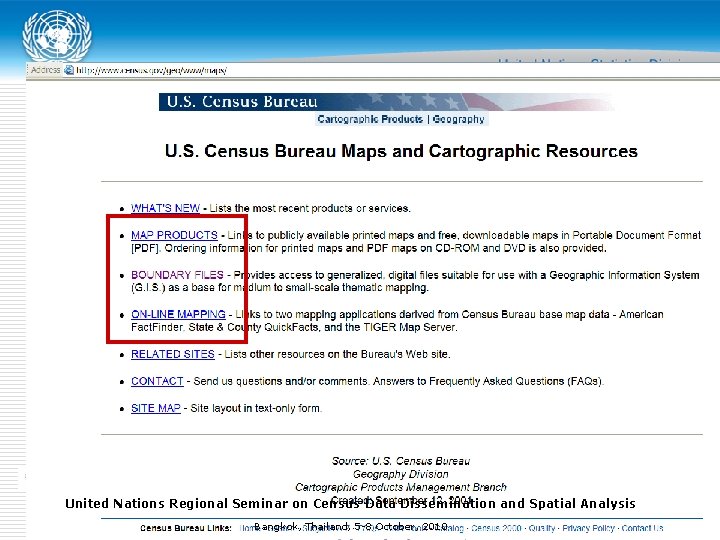Click the 'Geography Division' text
Screen dimensions: 720x540
400,474
